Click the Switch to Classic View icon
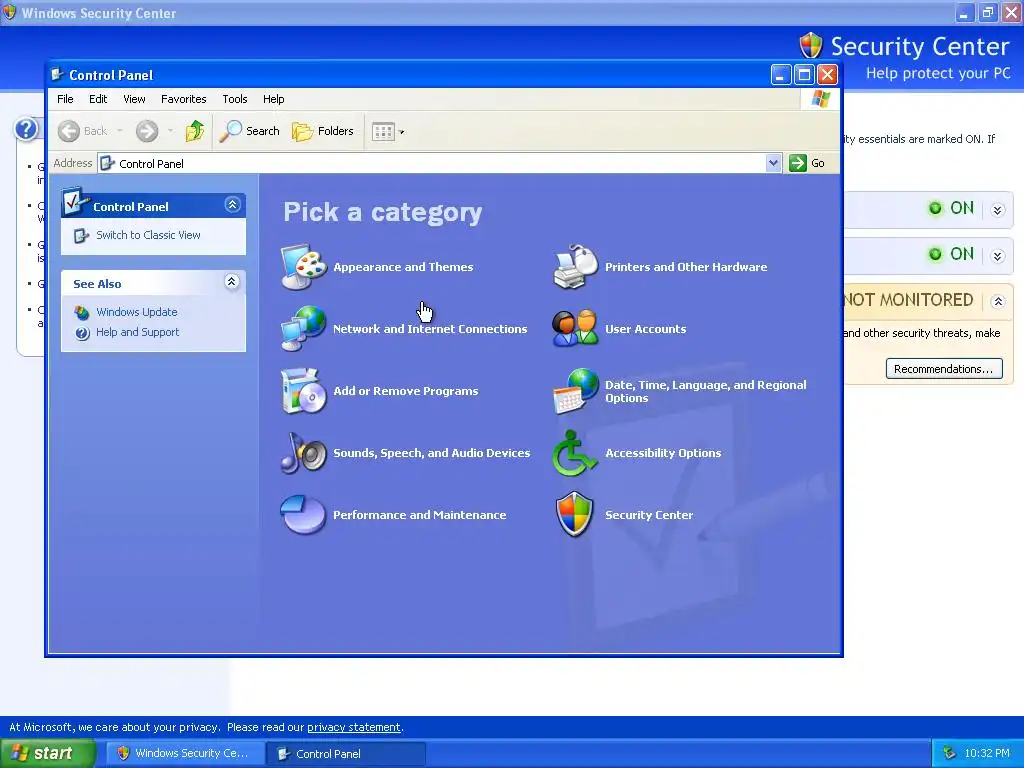The height and width of the screenshot is (768, 1024). pyautogui.click(x=81, y=236)
